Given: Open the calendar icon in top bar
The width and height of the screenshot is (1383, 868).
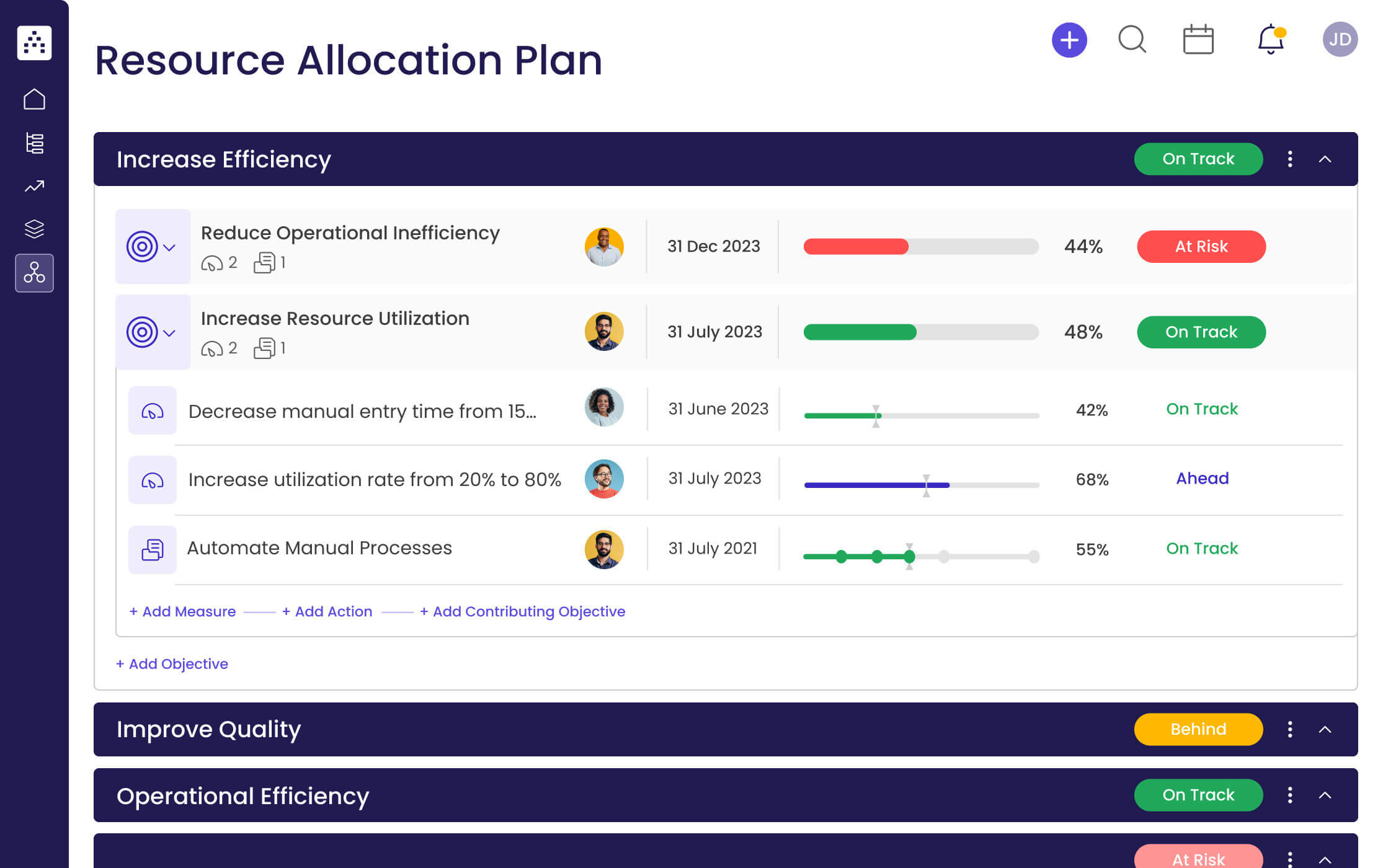Looking at the screenshot, I should [1199, 40].
